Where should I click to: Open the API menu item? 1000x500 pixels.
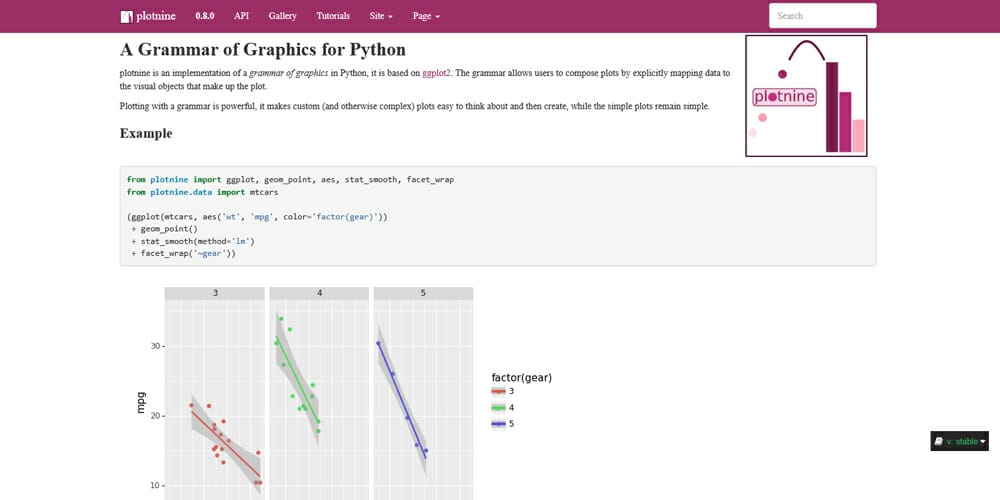[x=241, y=16]
